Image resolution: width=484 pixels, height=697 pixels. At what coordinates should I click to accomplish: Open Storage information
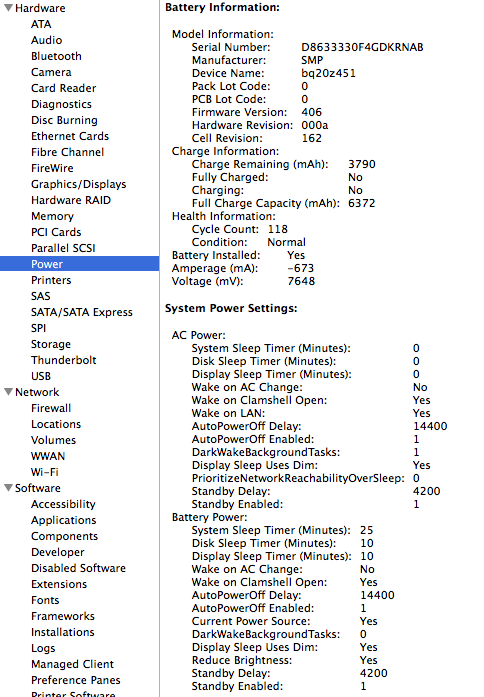coord(51,344)
